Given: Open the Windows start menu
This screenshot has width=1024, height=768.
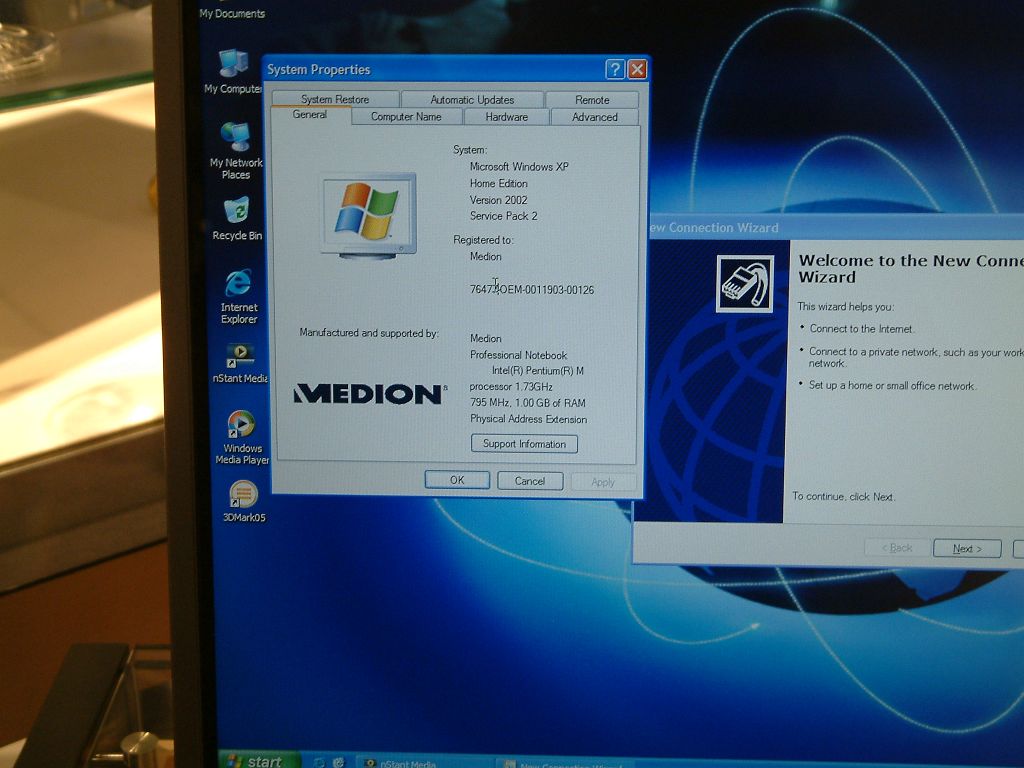Looking at the screenshot, I should coord(258,760).
